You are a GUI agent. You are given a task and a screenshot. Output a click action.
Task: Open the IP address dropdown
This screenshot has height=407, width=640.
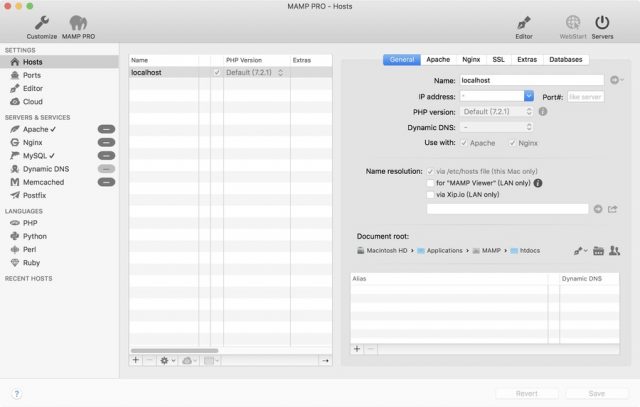(529, 96)
